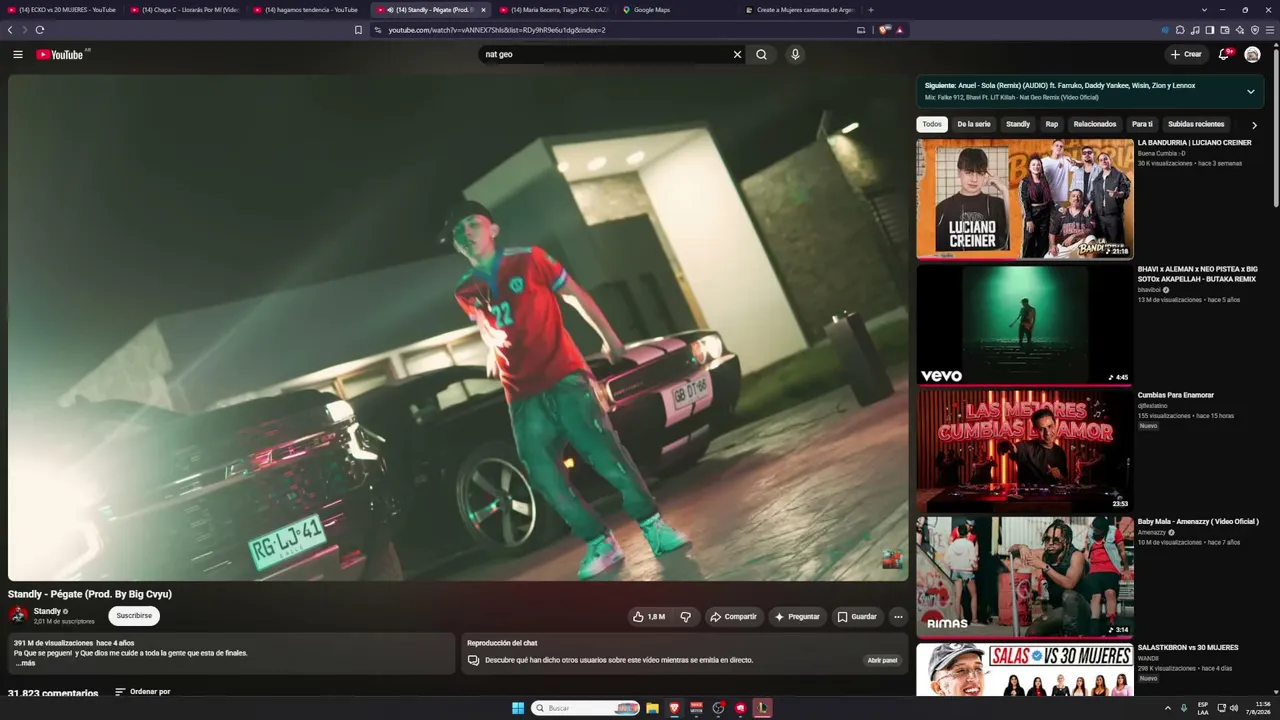Open the account avatar menu
This screenshot has height=720, width=1280.
(1252, 54)
